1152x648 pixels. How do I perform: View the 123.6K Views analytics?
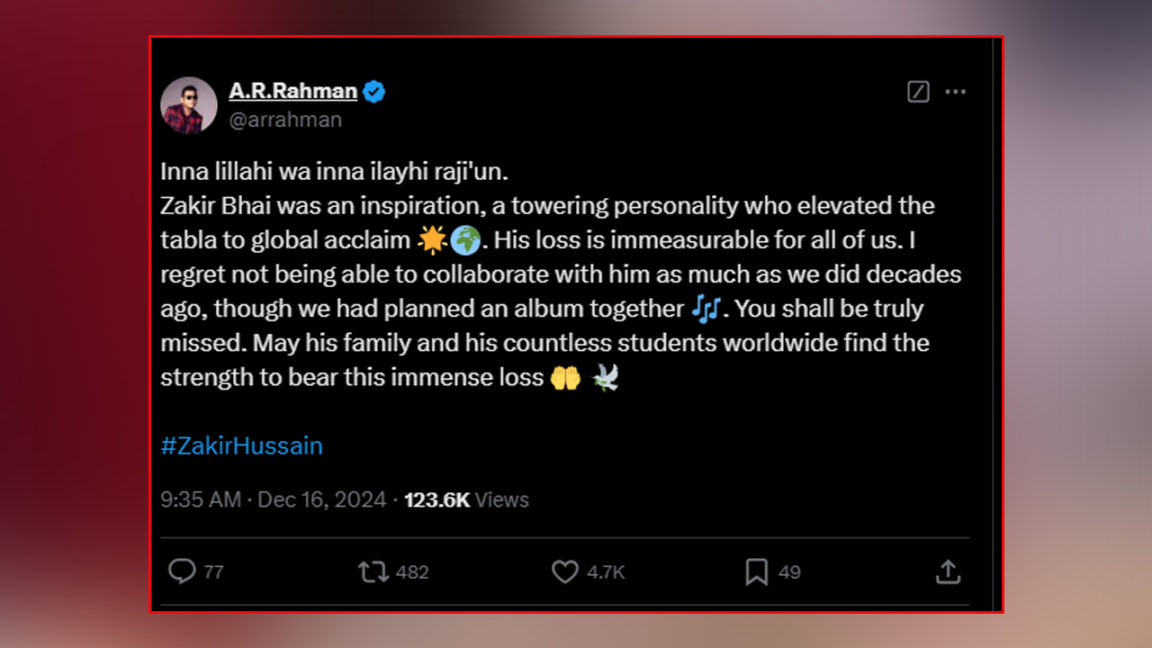466,500
